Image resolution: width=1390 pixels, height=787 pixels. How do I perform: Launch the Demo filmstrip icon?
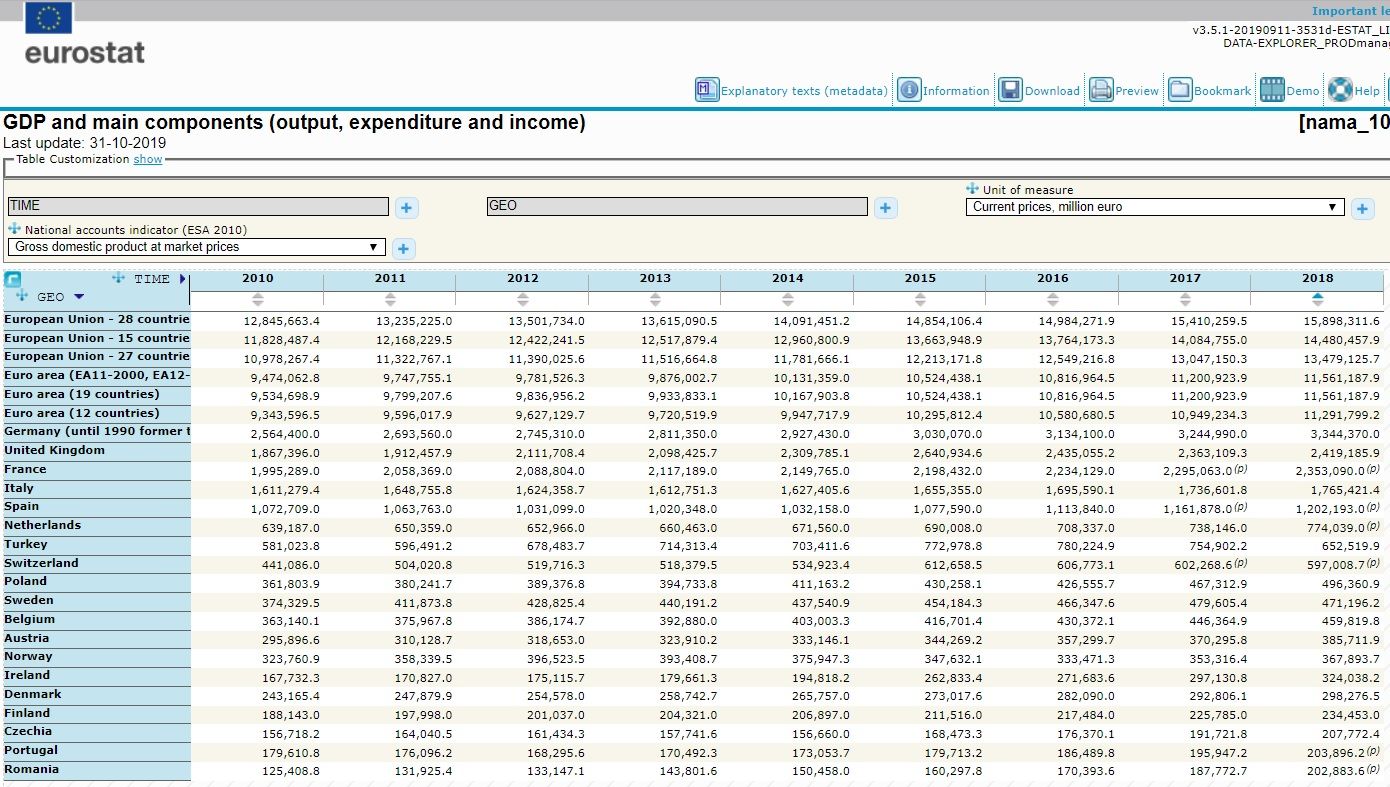coord(1272,90)
